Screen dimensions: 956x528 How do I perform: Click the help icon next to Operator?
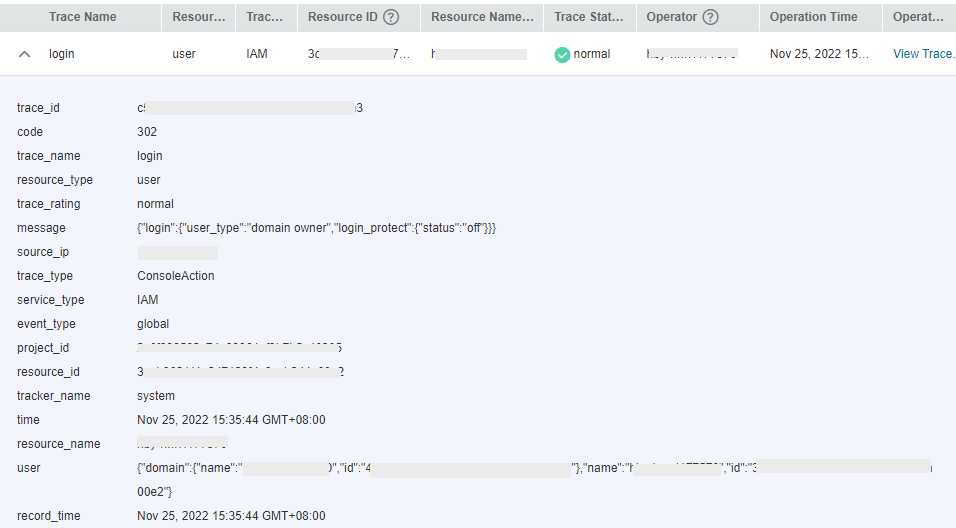coord(711,17)
